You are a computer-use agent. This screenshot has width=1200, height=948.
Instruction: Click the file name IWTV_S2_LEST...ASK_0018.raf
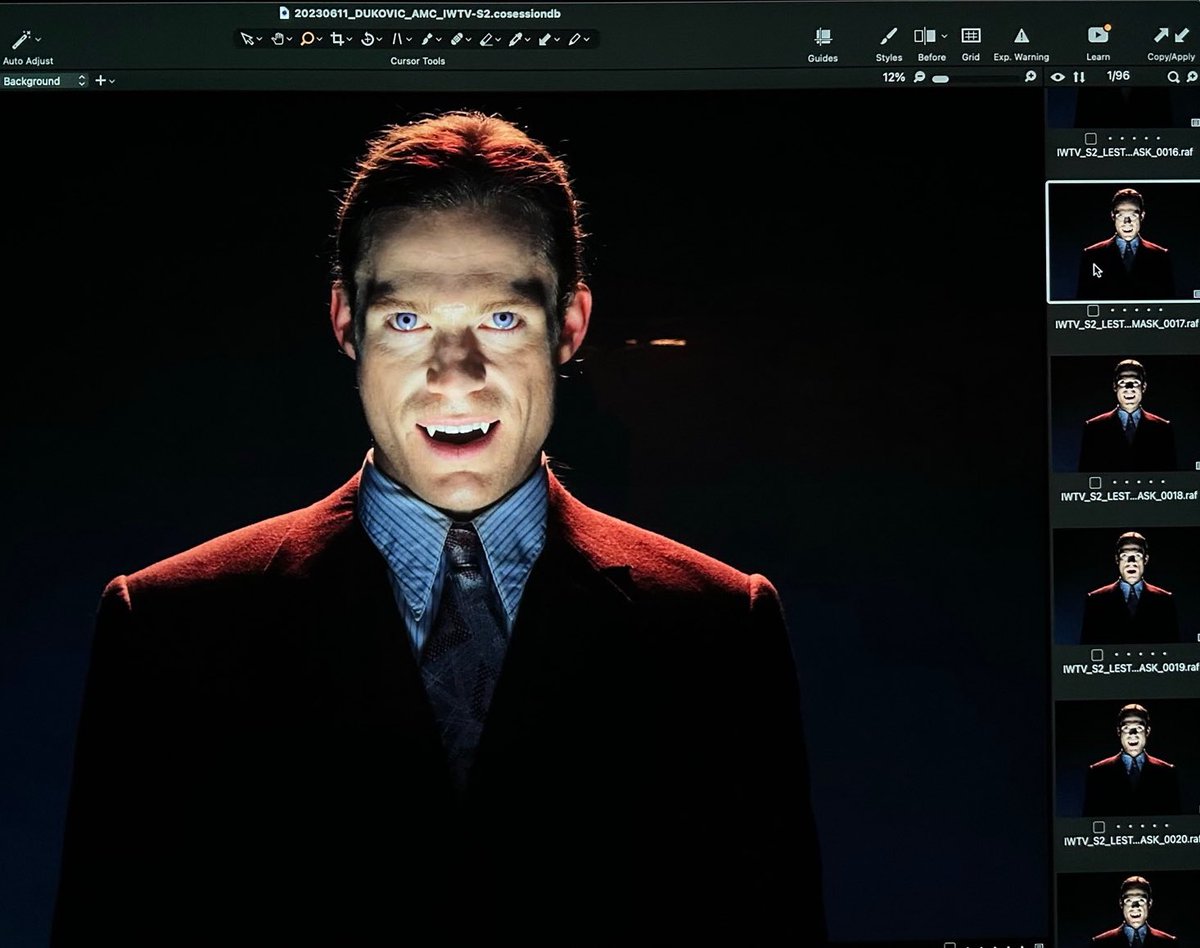point(1129,496)
